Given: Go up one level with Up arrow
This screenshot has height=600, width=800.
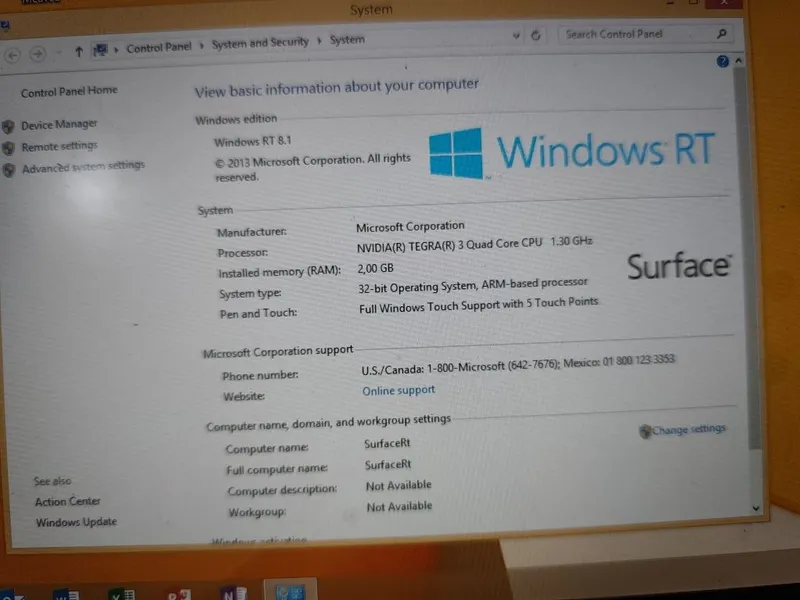Looking at the screenshot, I should (79, 52).
